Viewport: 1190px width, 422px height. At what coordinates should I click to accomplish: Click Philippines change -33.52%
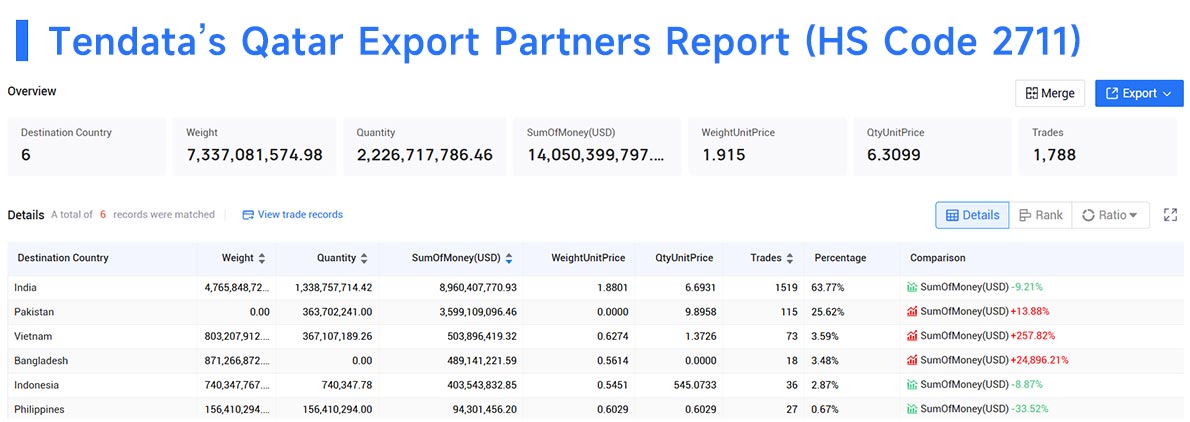pyautogui.click(x=1029, y=409)
